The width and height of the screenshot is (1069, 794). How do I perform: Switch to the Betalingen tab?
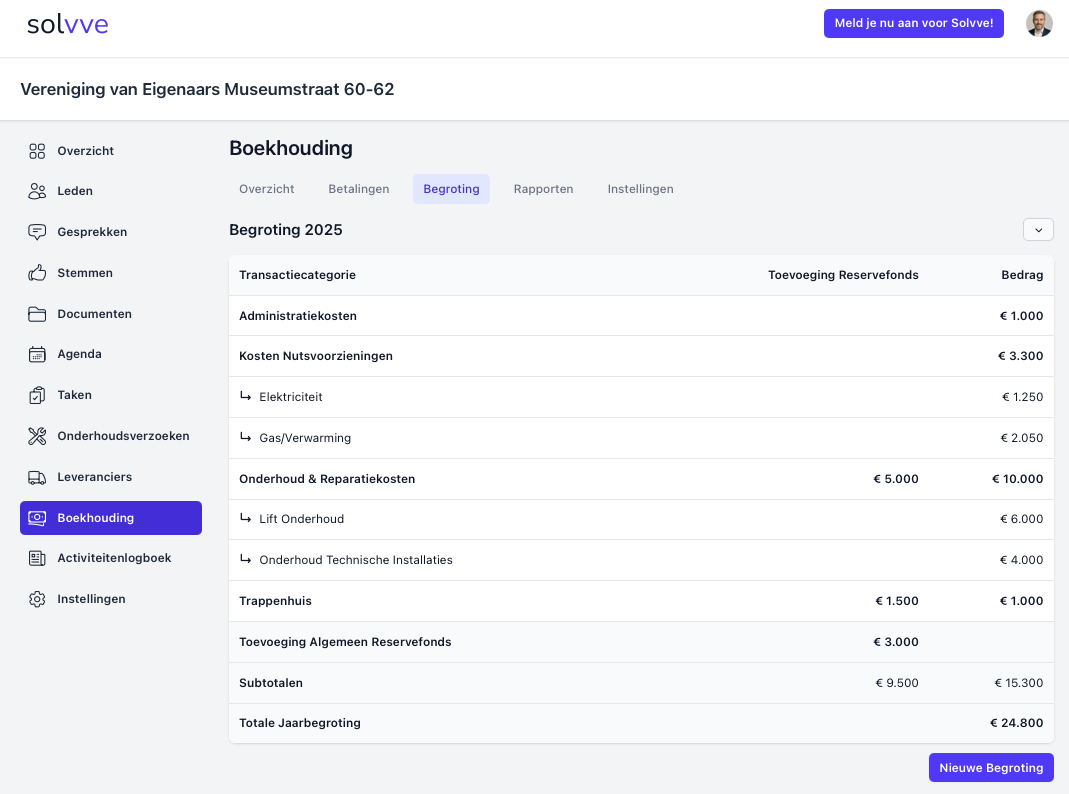coord(359,189)
